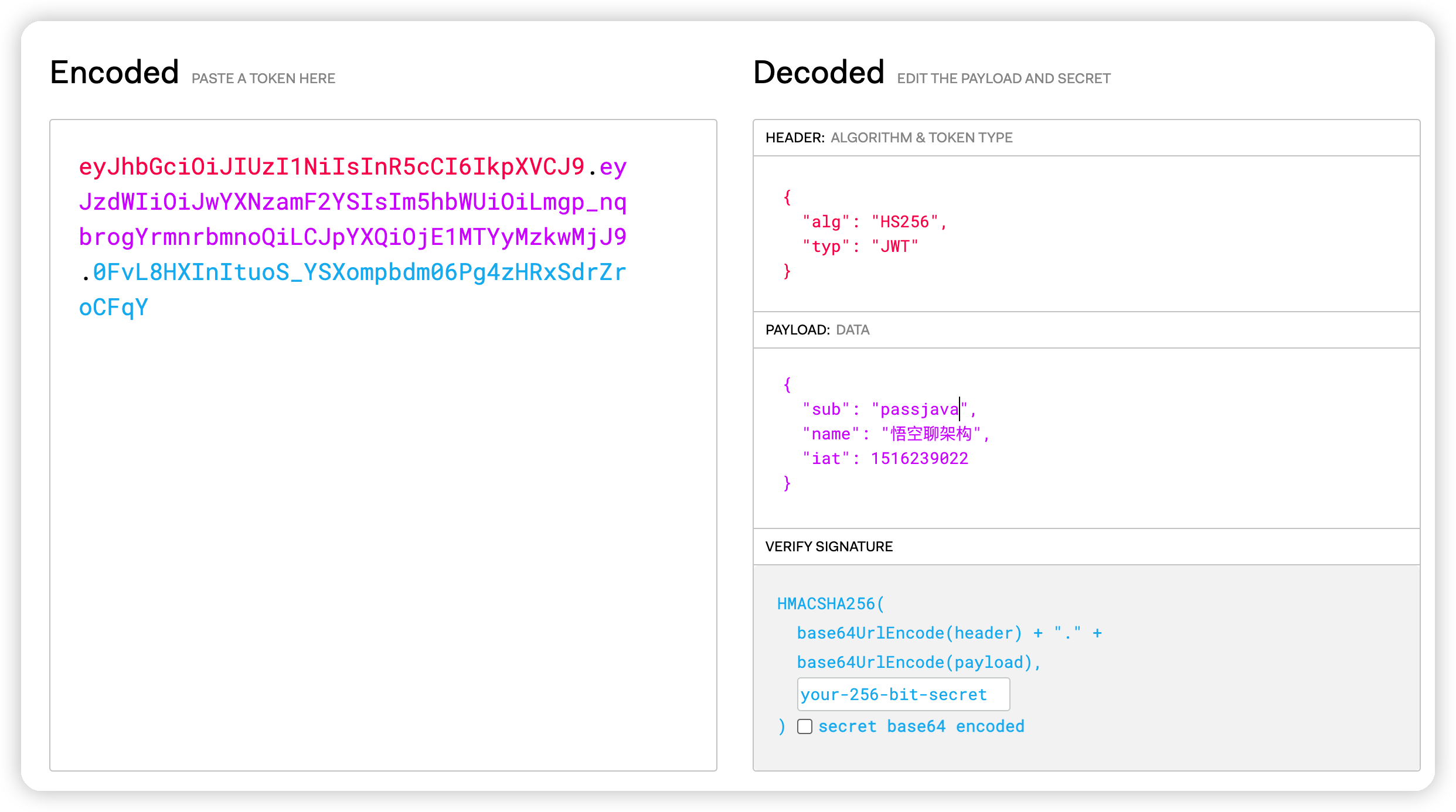
Task: Click the purple payload segment of encoded token
Action: tap(352, 202)
